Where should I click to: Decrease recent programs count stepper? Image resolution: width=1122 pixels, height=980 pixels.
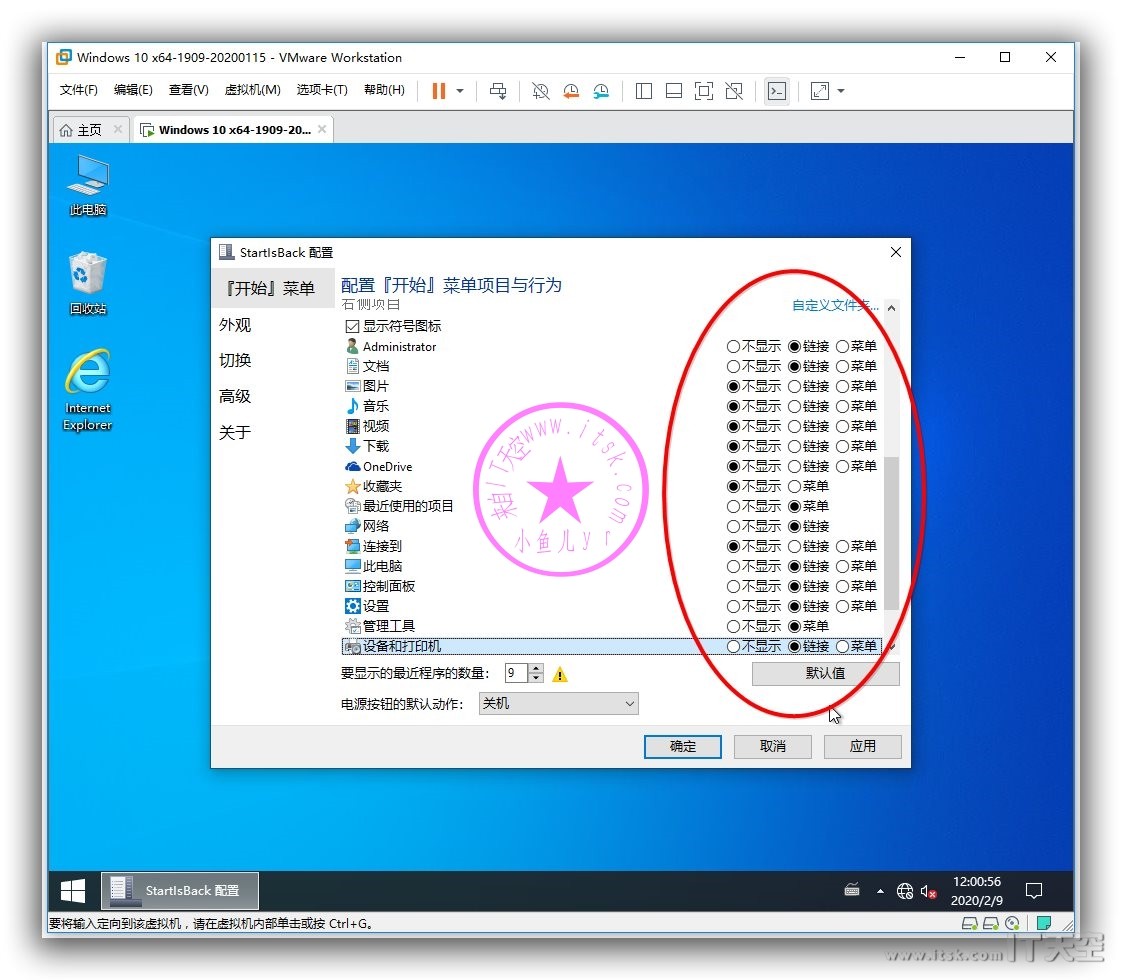click(536, 678)
